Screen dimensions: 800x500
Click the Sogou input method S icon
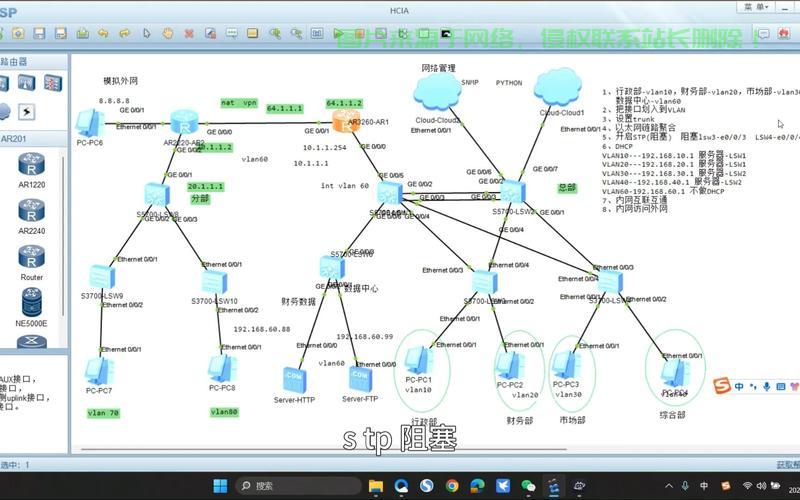tap(722, 386)
